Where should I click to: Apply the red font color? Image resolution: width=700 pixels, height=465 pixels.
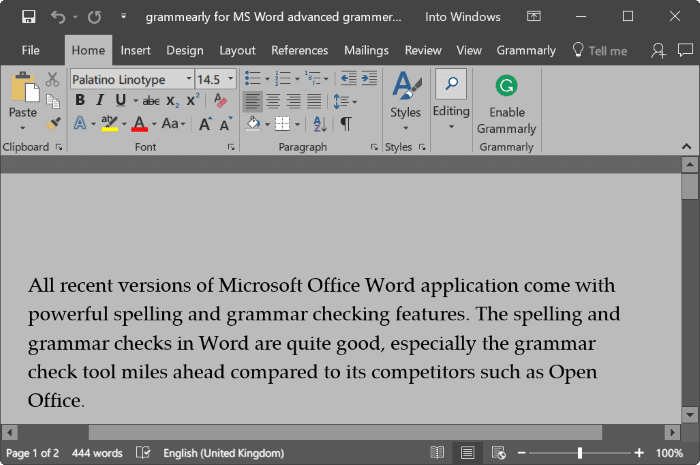140,123
